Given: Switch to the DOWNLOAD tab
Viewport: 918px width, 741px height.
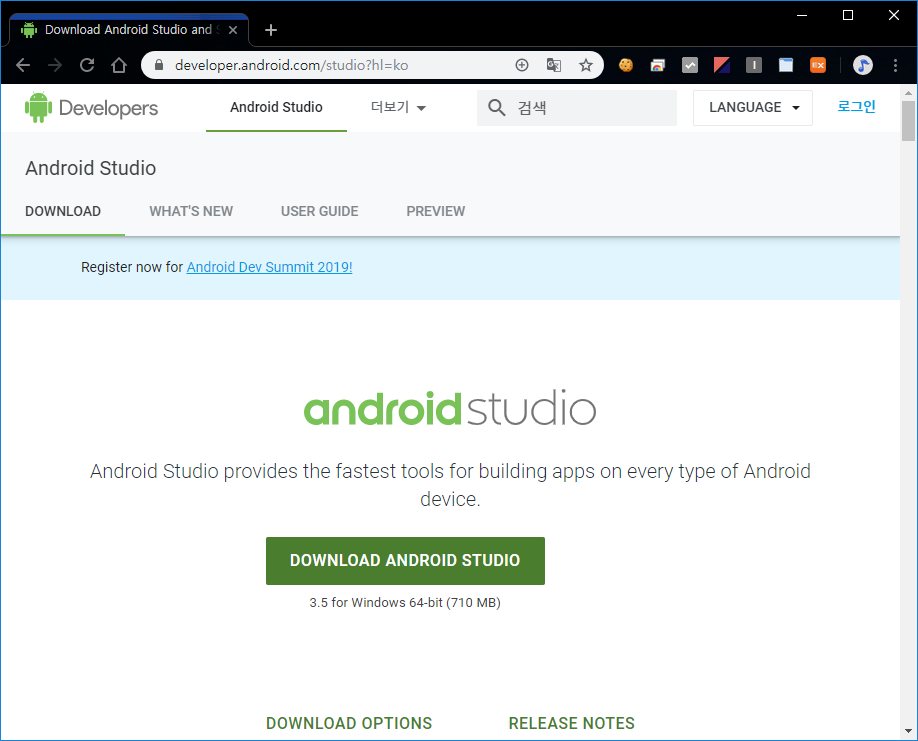Looking at the screenshot, I should [x=63, y=211].
